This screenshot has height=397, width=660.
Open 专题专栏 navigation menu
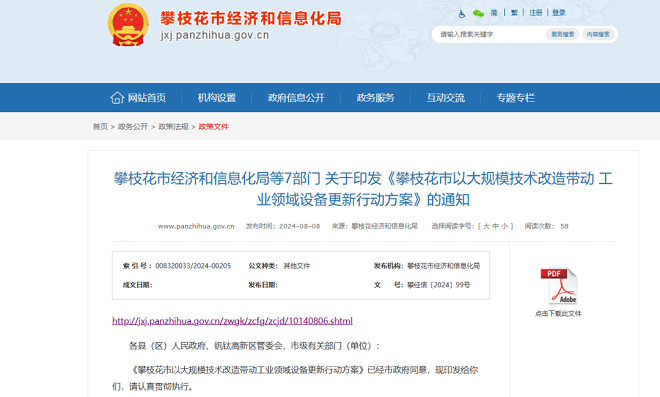click(x=516, y=98)
